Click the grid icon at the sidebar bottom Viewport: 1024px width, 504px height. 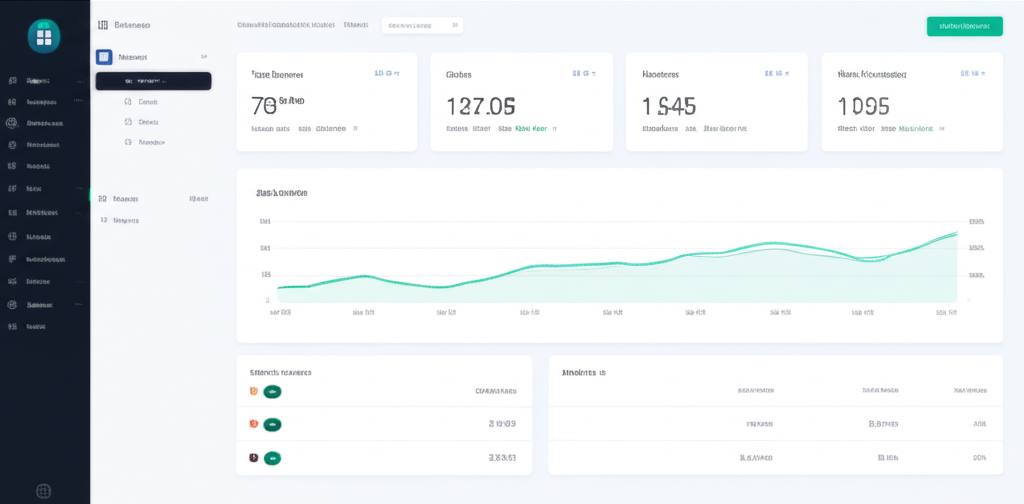tap(44, 490)
